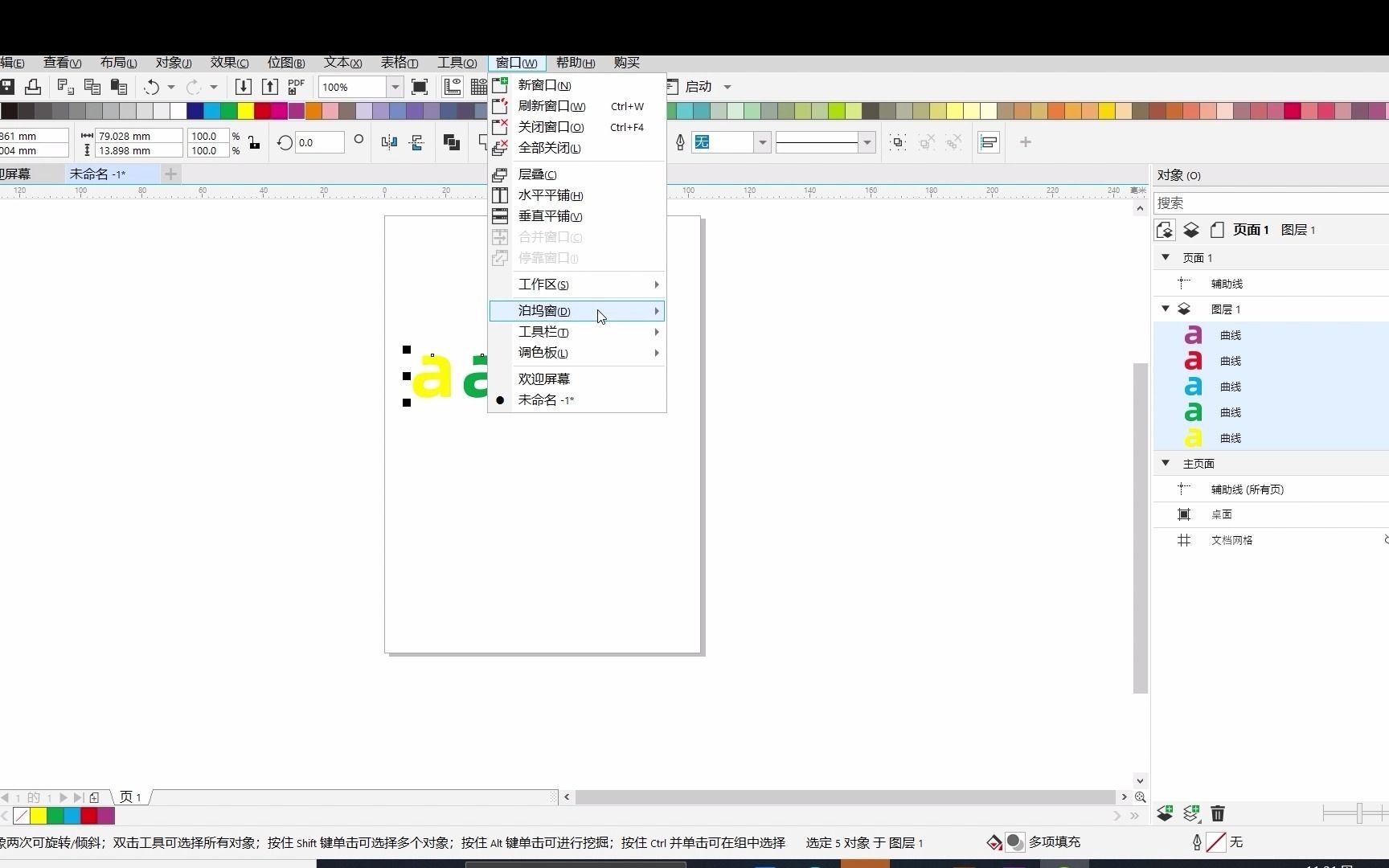Open the zoom level 100% dropdown
The width and height of the screenshot is (1389, 868).
click(x=395, y=87)
